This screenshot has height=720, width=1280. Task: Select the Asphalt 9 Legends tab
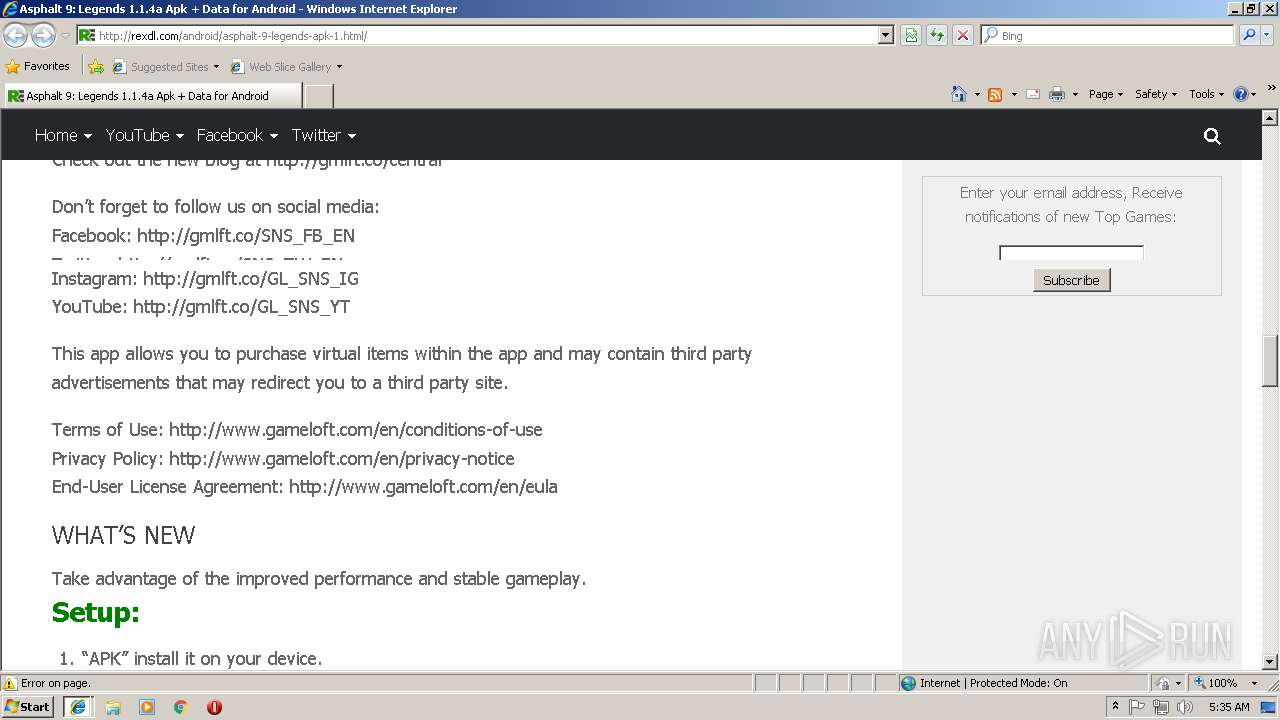151,96
